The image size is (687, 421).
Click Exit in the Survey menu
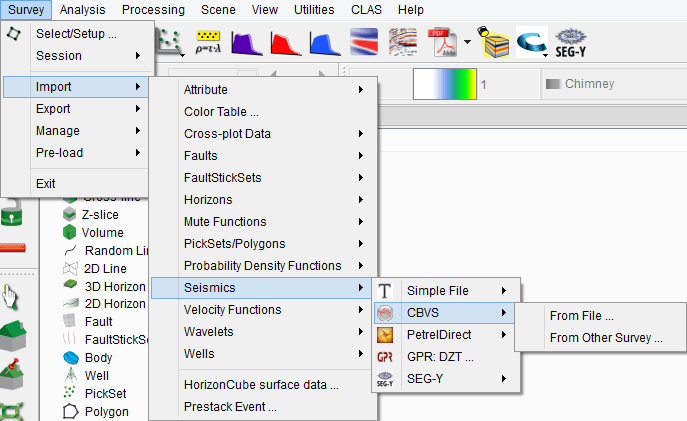pyautogui.click(x=46, y=183)
